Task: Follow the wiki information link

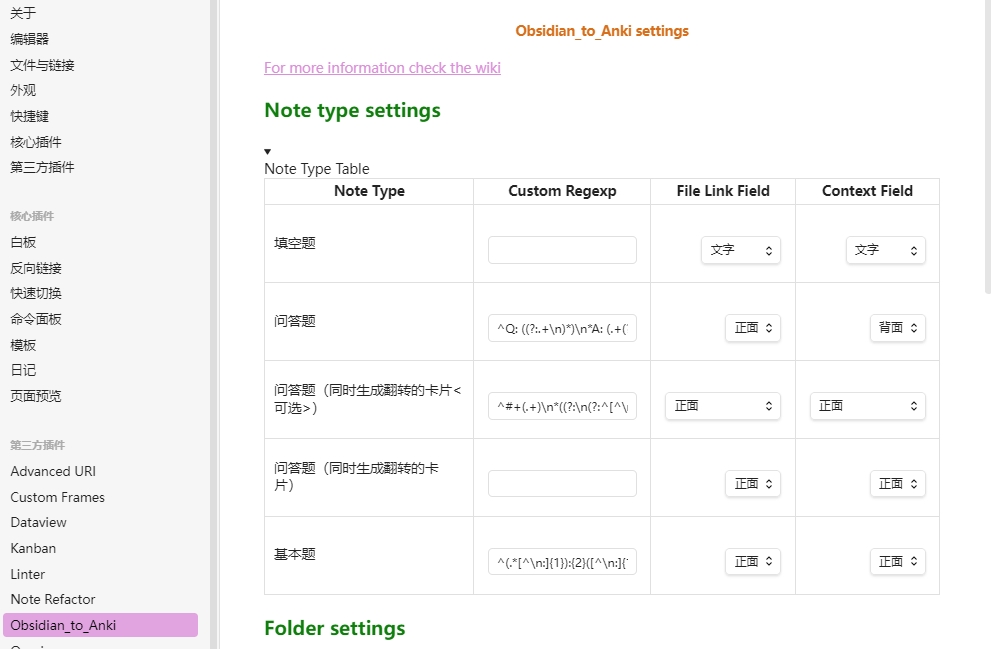Action: [x=382, y=68]
